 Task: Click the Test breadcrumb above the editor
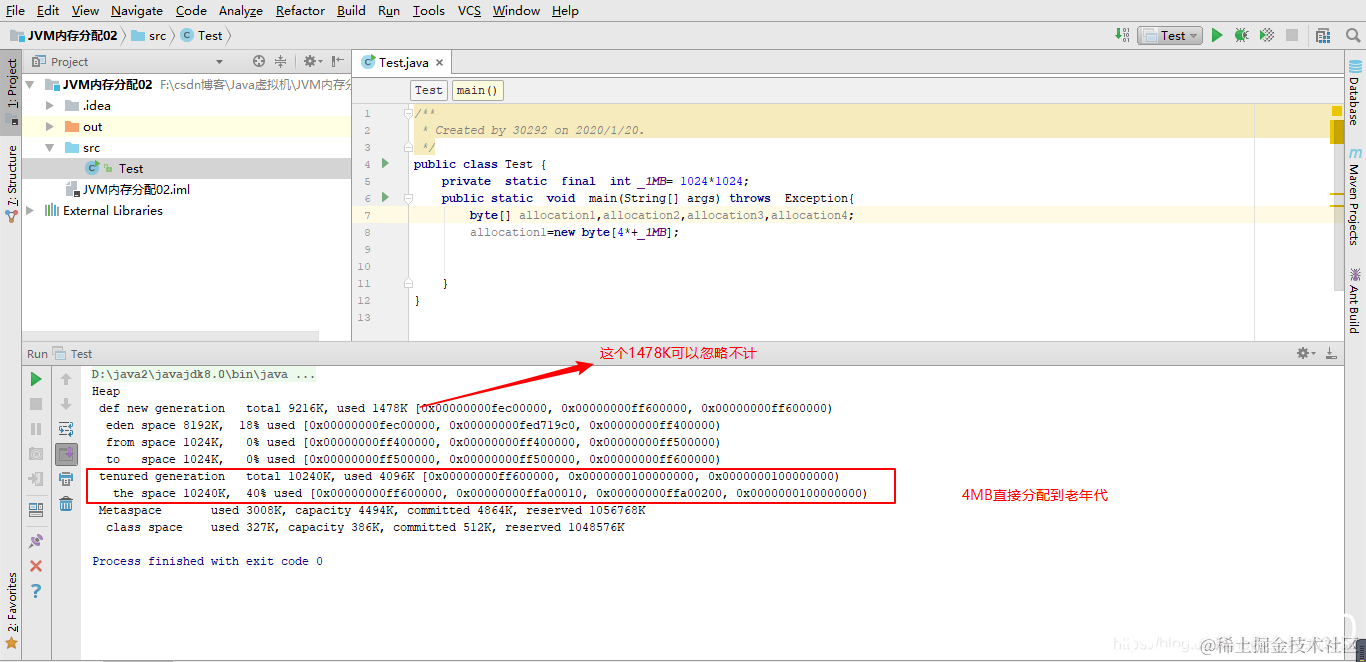pyautogui.click(x=429, y=90)
